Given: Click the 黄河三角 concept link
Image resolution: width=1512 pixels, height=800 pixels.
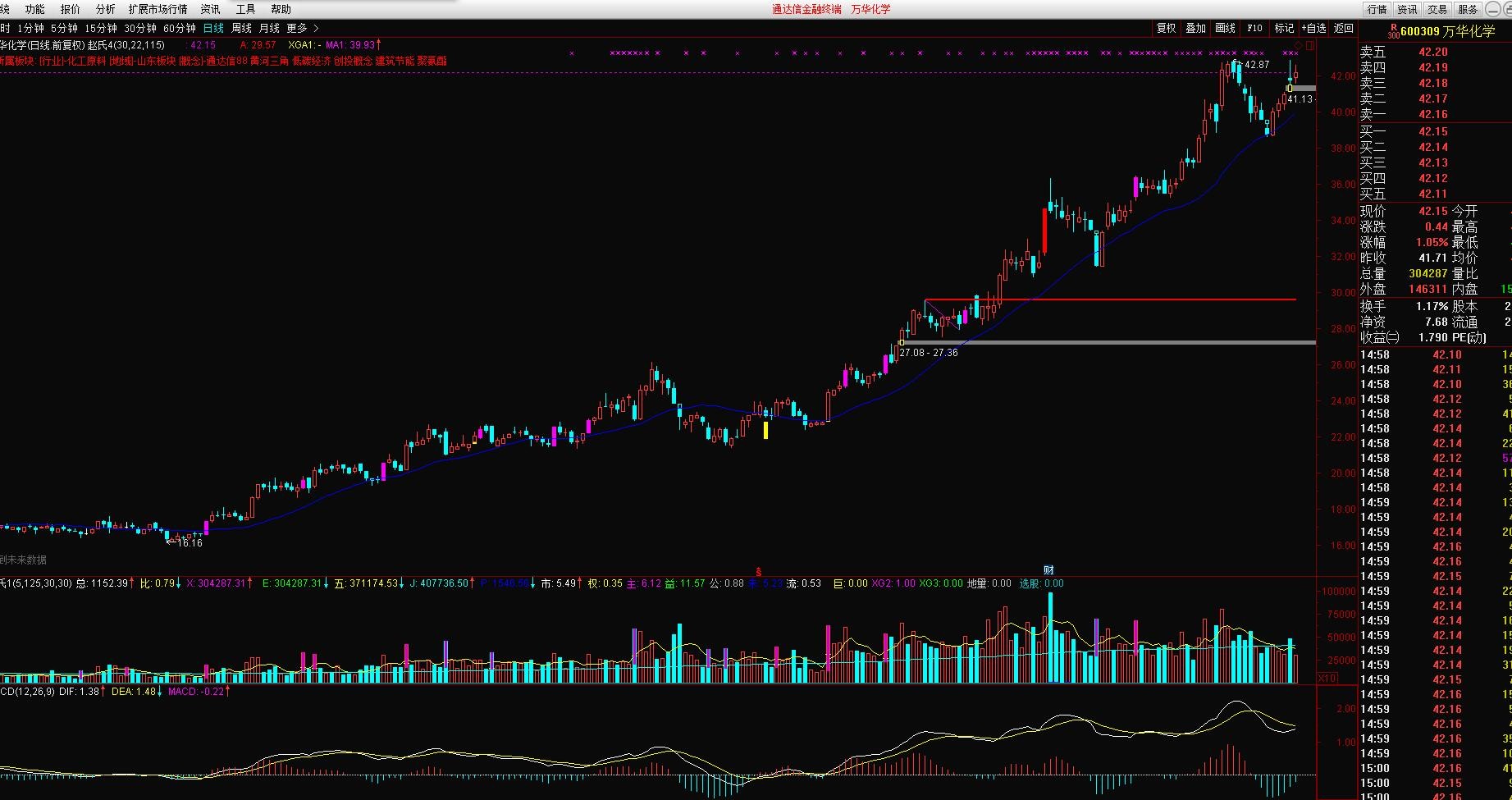Looking at the screenshot, I should [269, 61].
